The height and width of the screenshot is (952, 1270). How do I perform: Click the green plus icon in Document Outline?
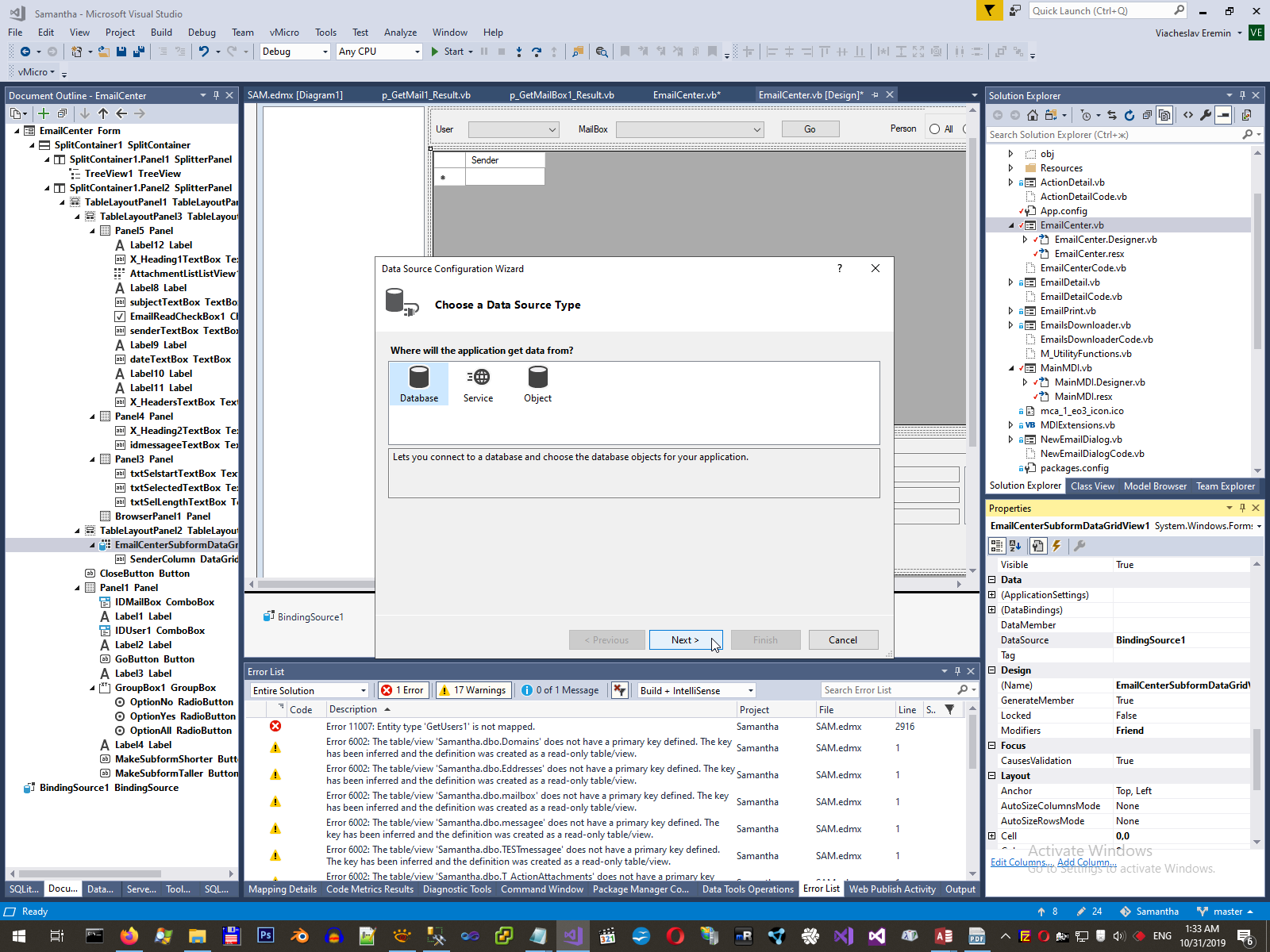click(44, 113)
